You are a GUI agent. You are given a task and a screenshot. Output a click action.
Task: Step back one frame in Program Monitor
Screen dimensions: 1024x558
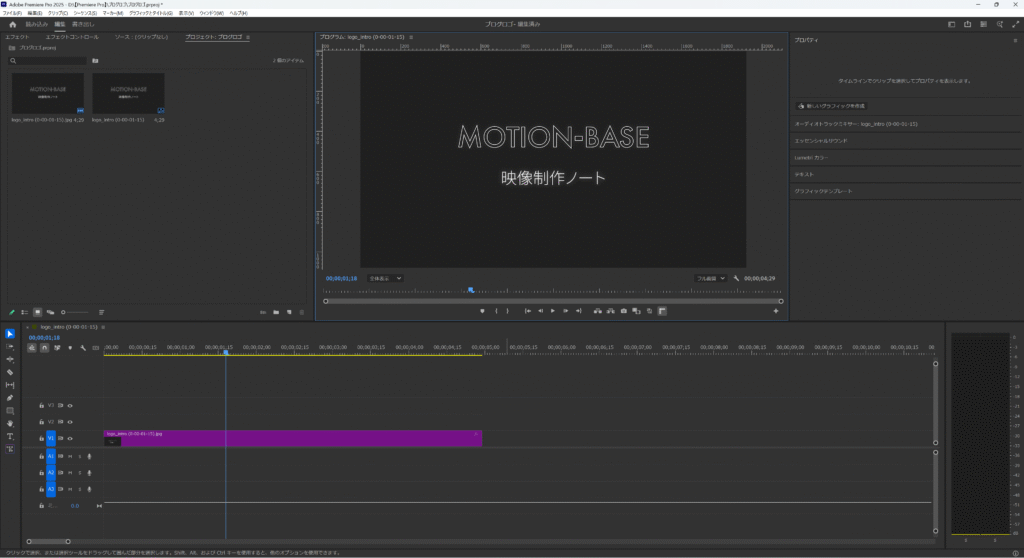pos(540,311)
